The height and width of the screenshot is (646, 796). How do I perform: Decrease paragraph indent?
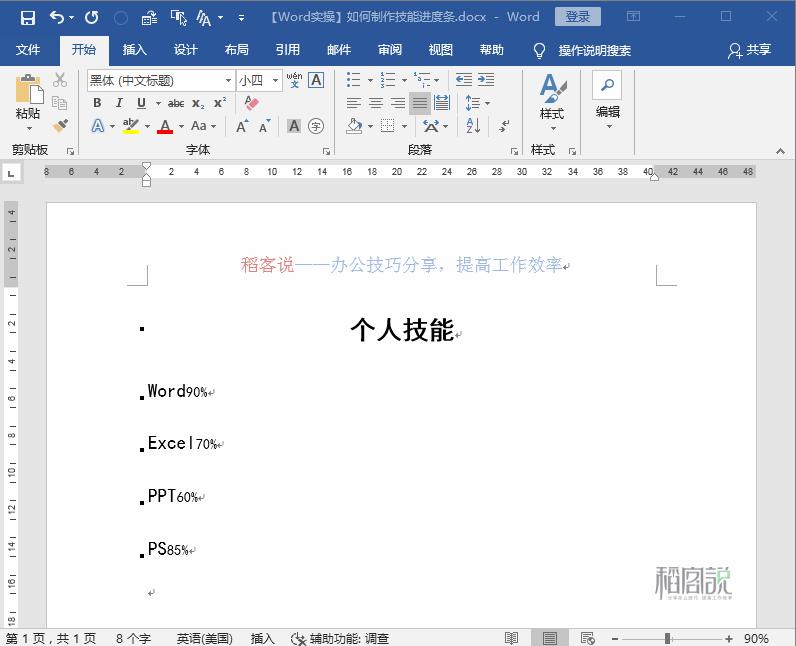click(x=463, y=80)
